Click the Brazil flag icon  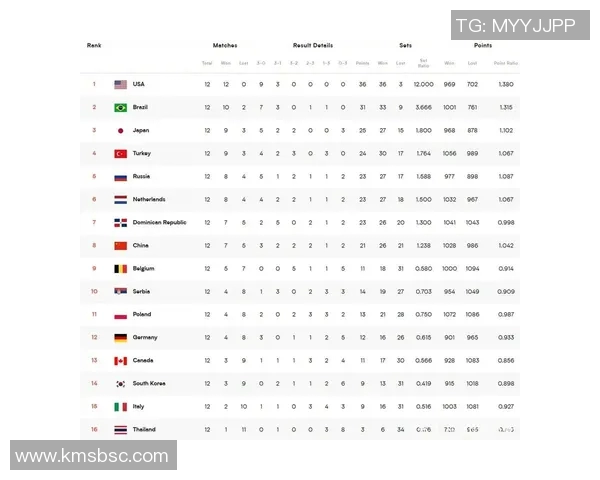tap(121, 107)
